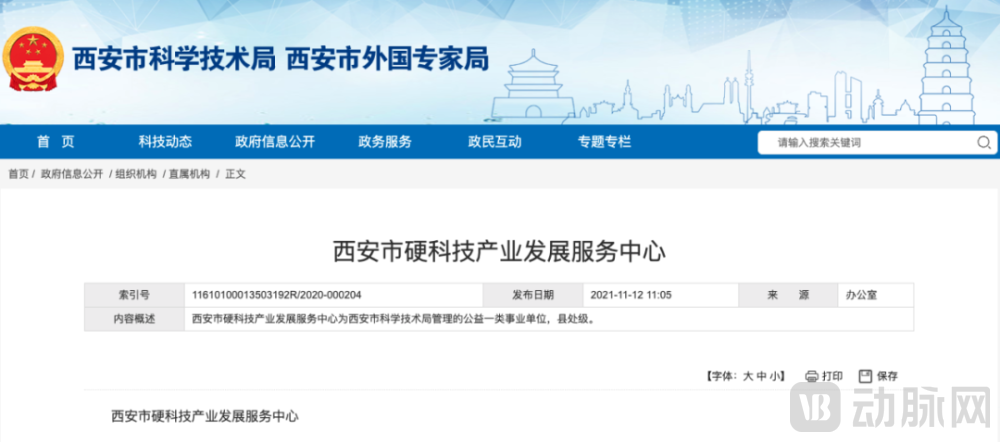Navigate to 组织机构 via breadcrumb
Image resolution: width=1000 pixels, height=442 pixels.
point(136,174)
